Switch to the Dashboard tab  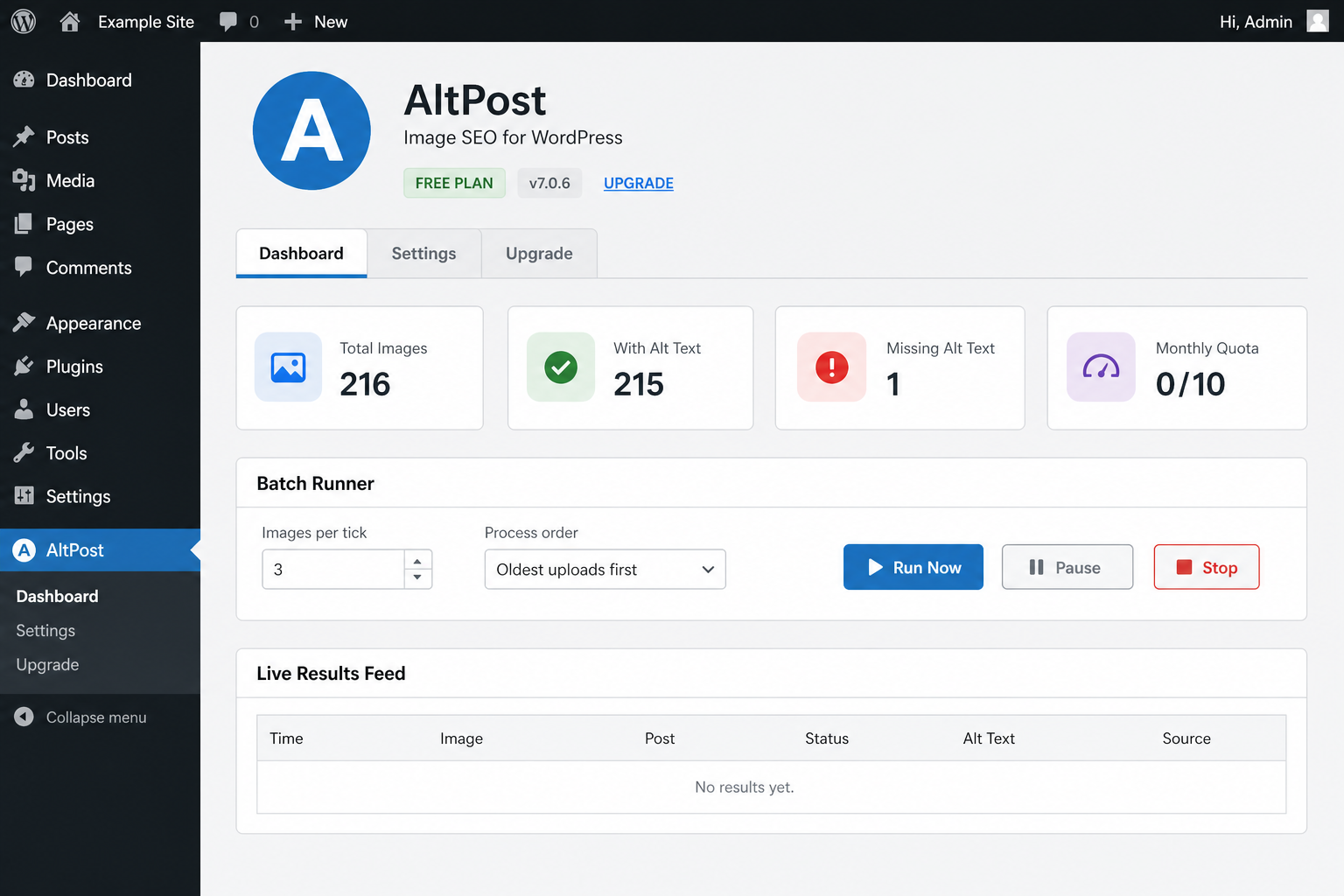(301, 254)
